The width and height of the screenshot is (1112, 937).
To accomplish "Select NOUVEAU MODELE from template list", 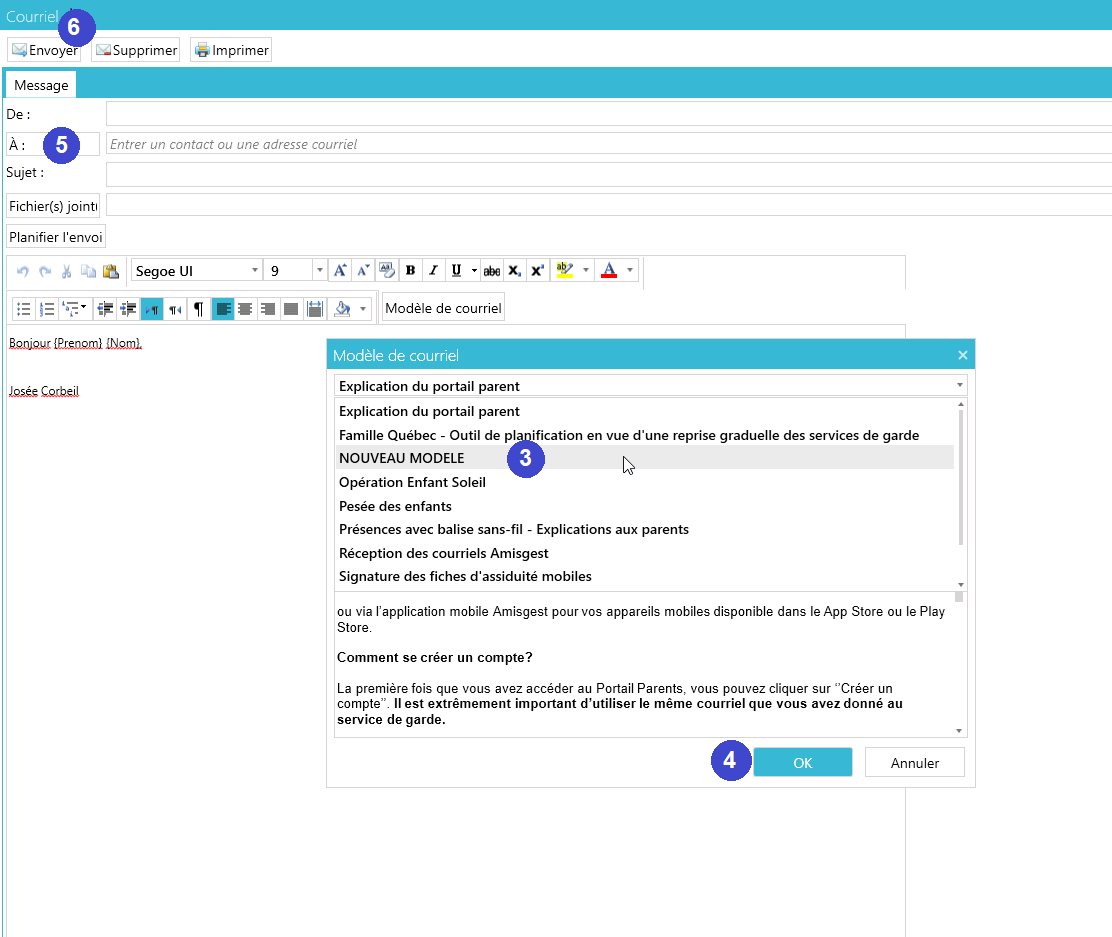I will click(401, 458).
